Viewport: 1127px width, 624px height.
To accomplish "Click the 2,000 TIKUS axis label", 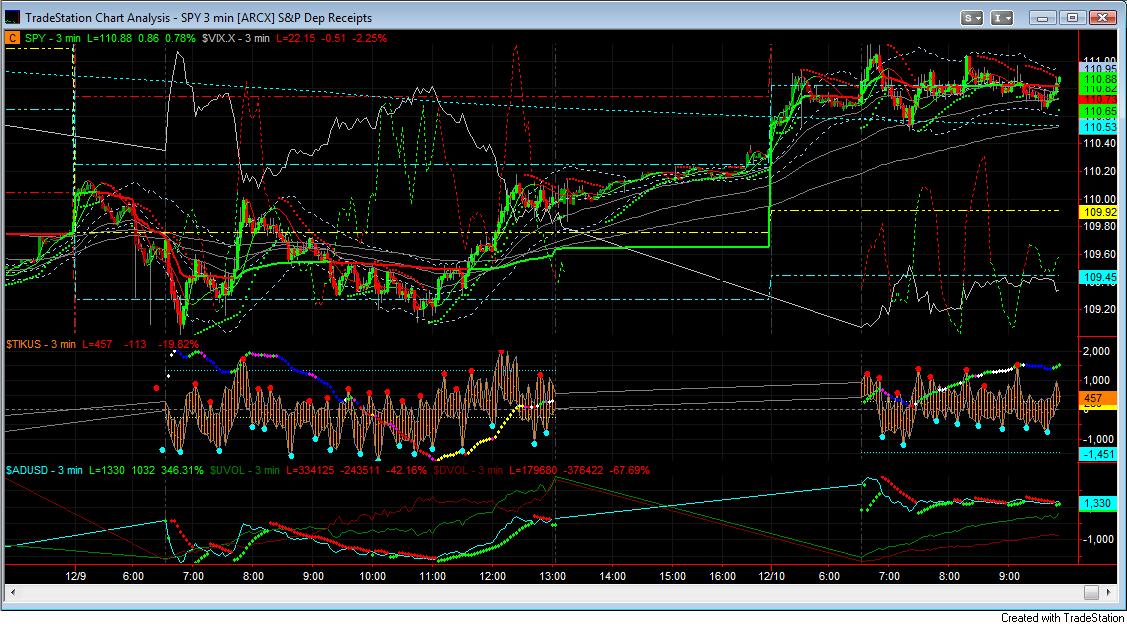I will click(x=1098, y=351).
